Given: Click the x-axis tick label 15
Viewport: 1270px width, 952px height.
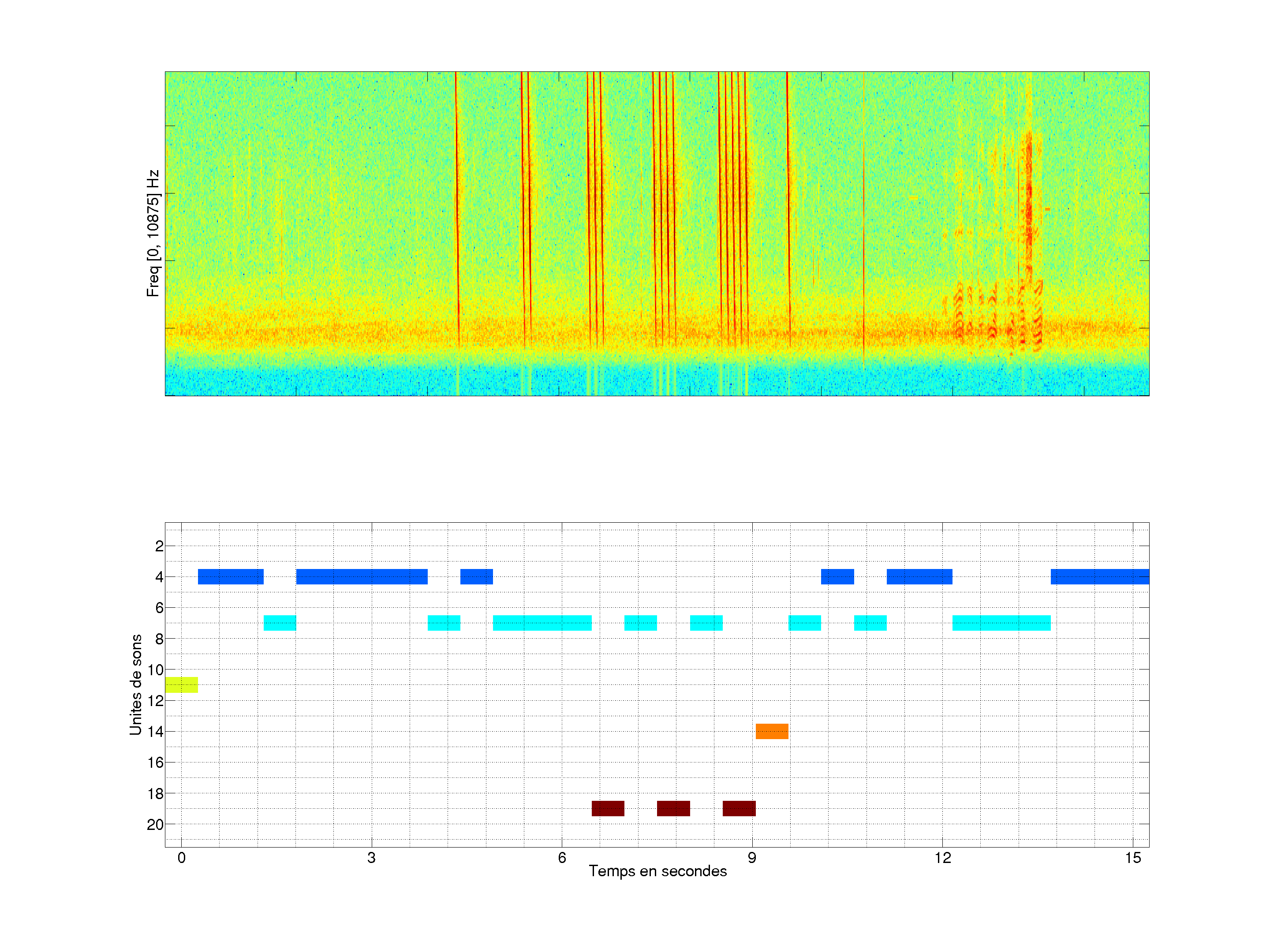Looking at the screenshot, I should 1132,858.
